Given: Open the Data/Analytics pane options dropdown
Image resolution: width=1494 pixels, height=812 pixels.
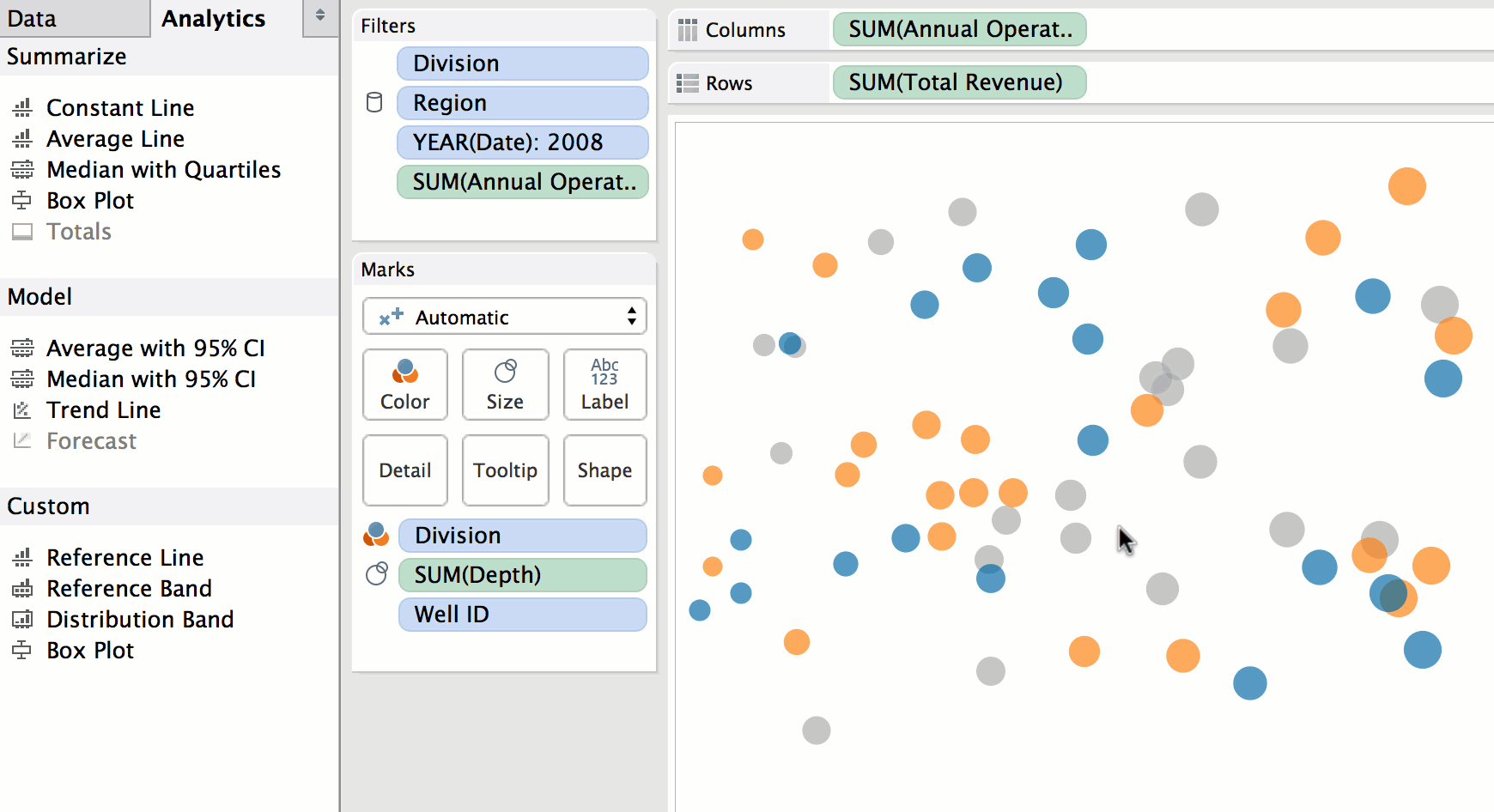Looking at the screenshot, I should tap(320, 15).
